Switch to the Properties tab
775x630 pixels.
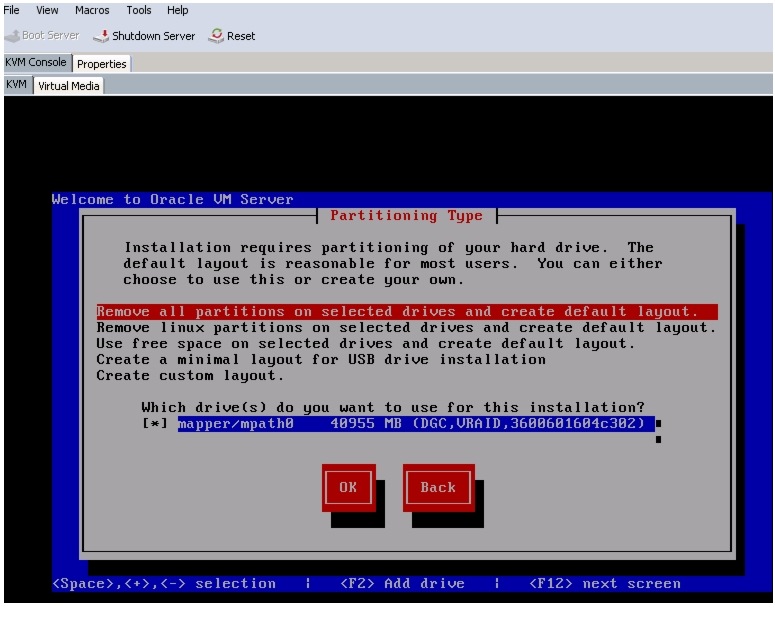click(x=101, y=64)
